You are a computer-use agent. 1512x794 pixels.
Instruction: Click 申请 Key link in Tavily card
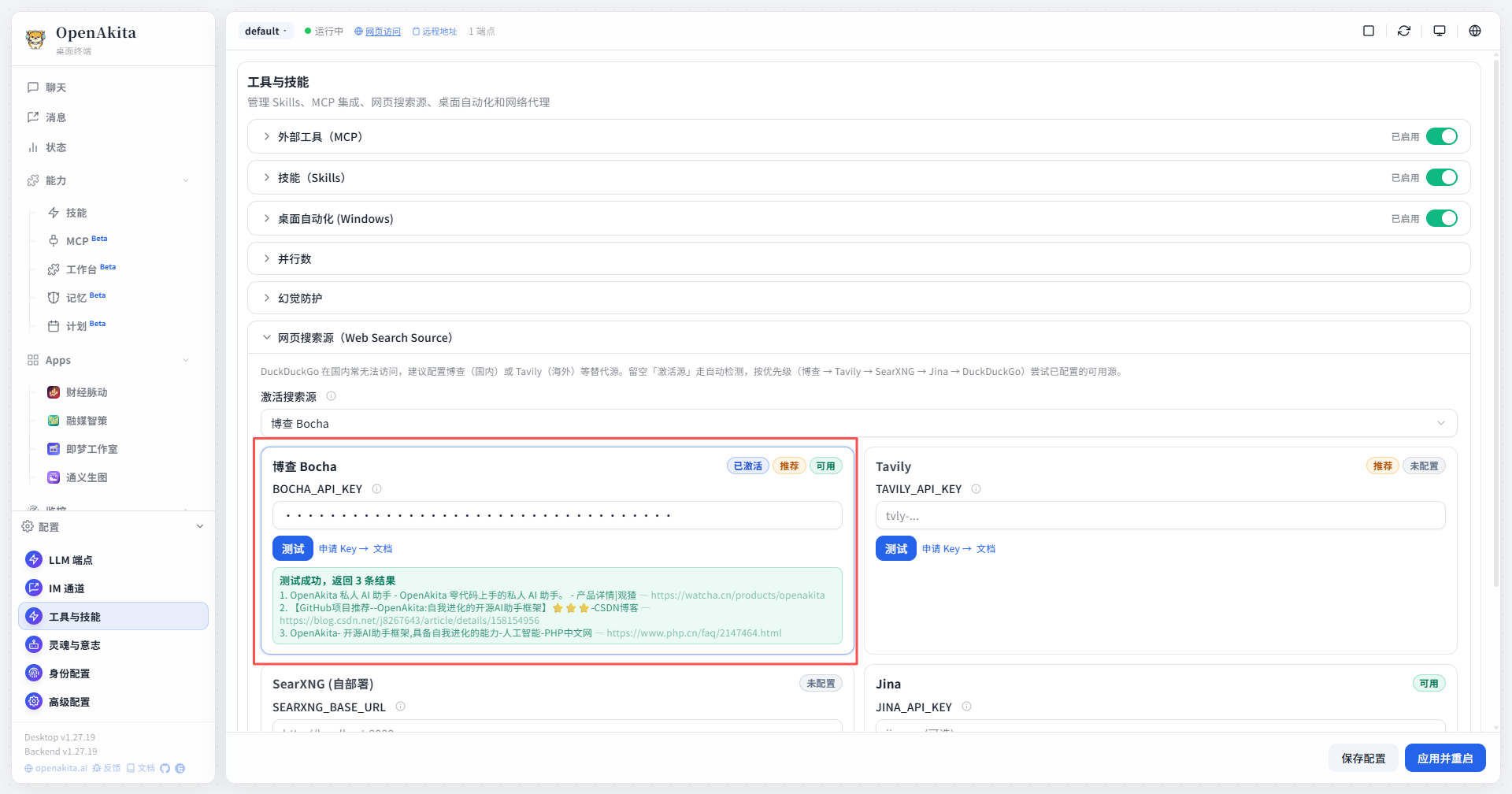pyautogui.click(x=947, y=549)
